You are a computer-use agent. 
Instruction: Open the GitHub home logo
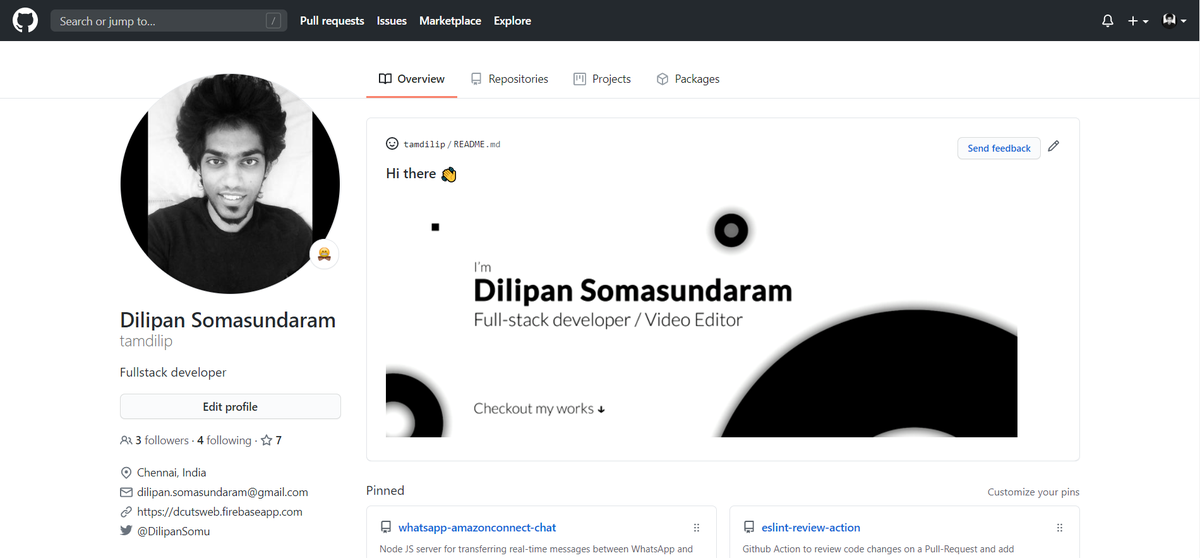pos(25,20)
